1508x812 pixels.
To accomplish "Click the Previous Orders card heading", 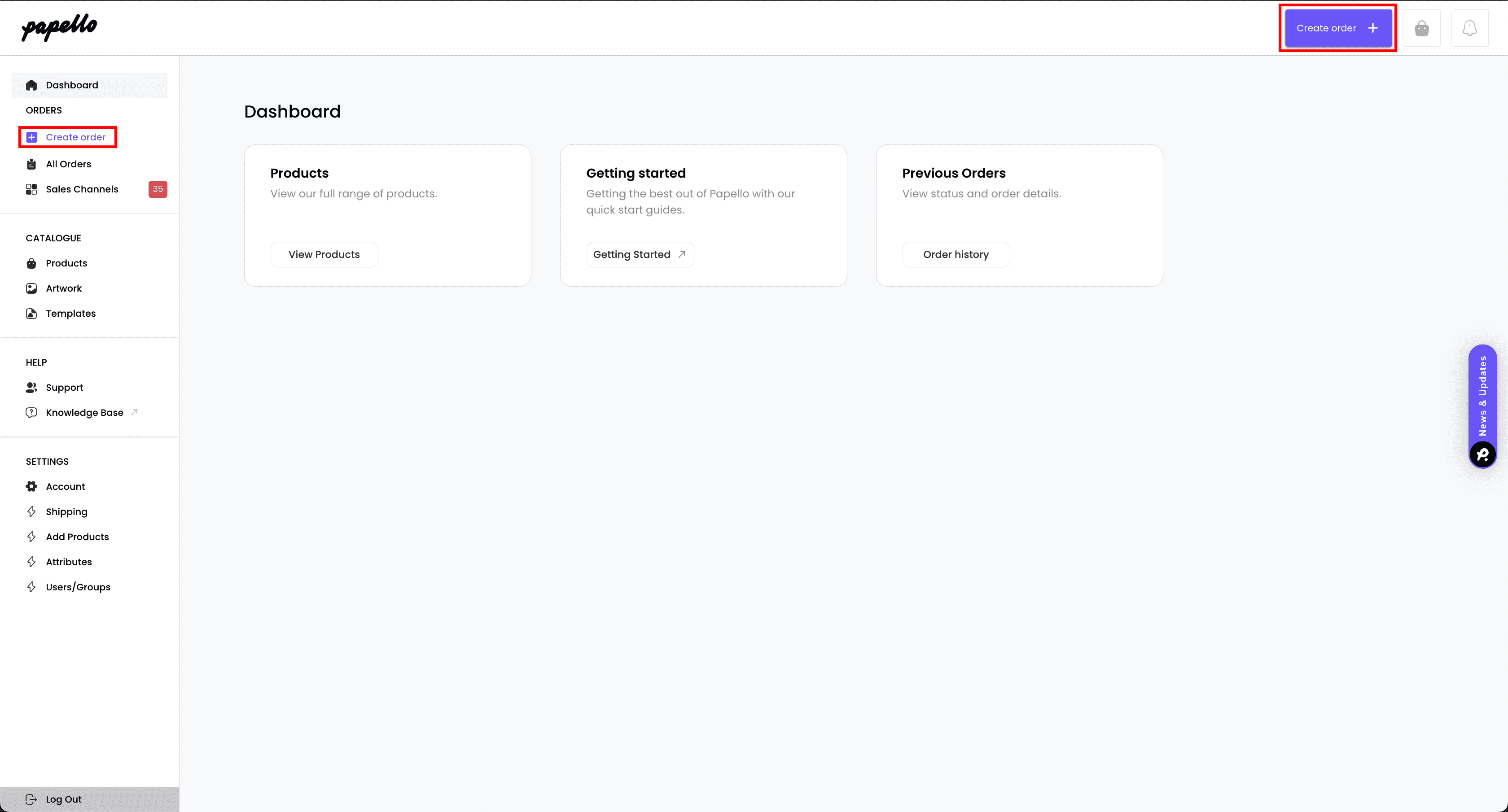I will pos(954,173).
